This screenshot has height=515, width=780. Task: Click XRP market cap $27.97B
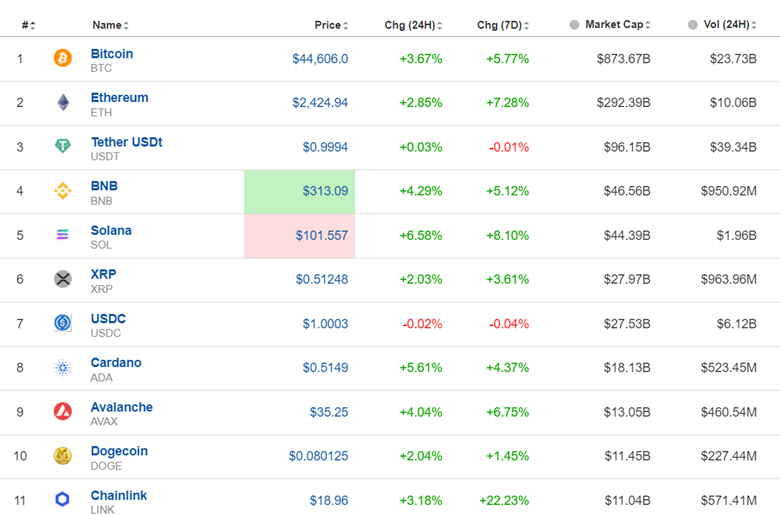[627, 279]
